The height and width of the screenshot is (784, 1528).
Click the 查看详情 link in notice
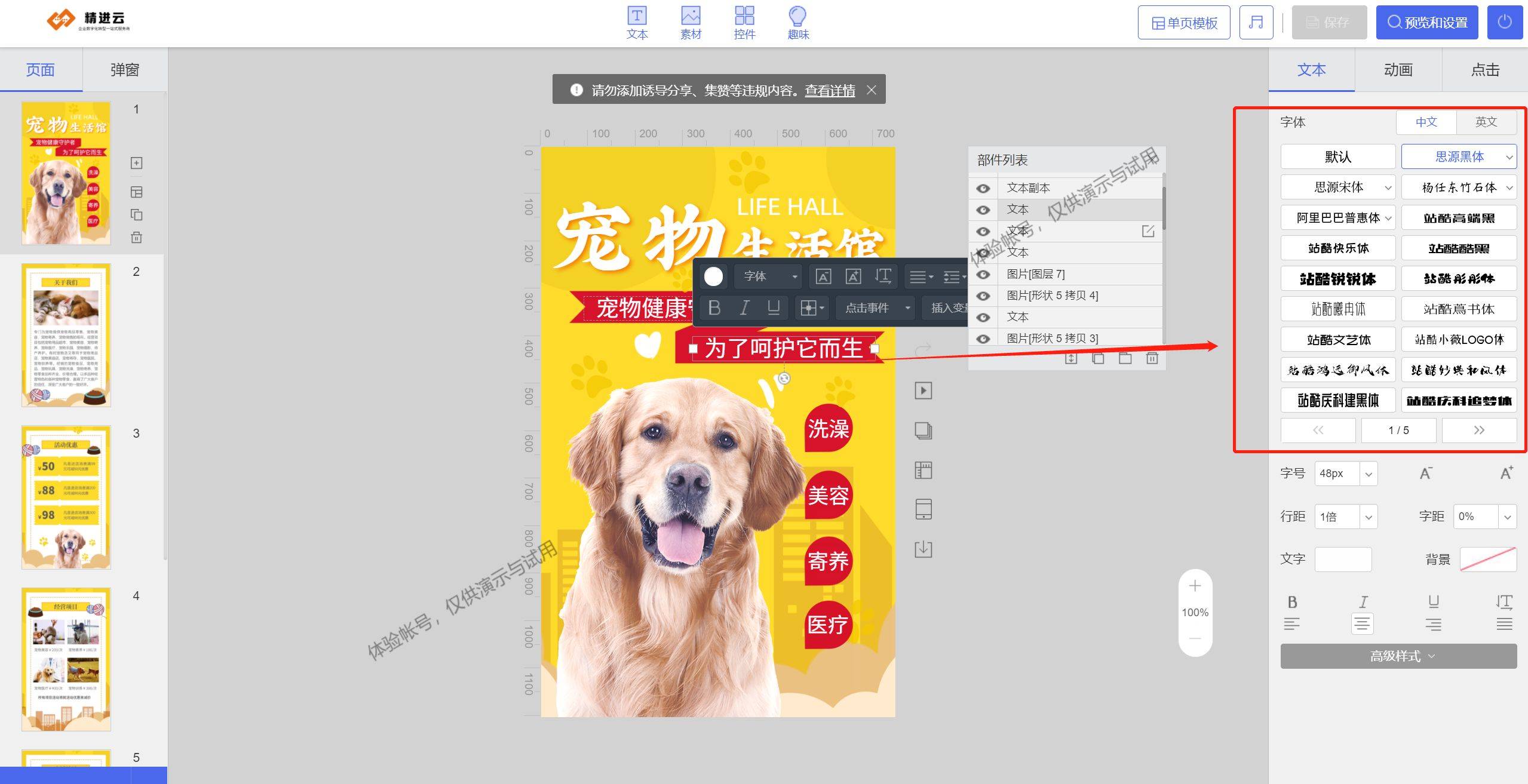point(830,90)
